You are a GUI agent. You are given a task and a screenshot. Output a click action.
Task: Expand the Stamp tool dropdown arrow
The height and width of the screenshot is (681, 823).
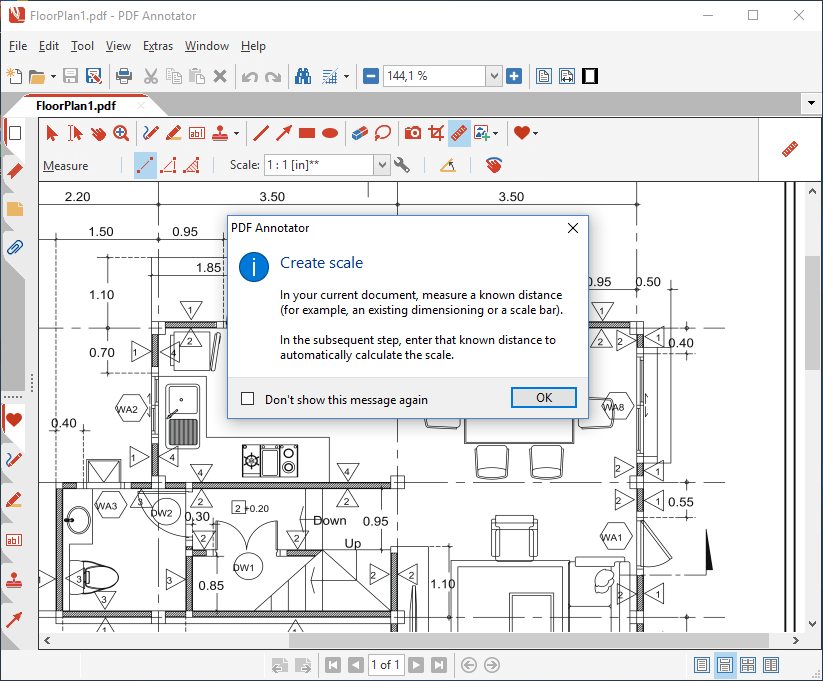(236, 133)
